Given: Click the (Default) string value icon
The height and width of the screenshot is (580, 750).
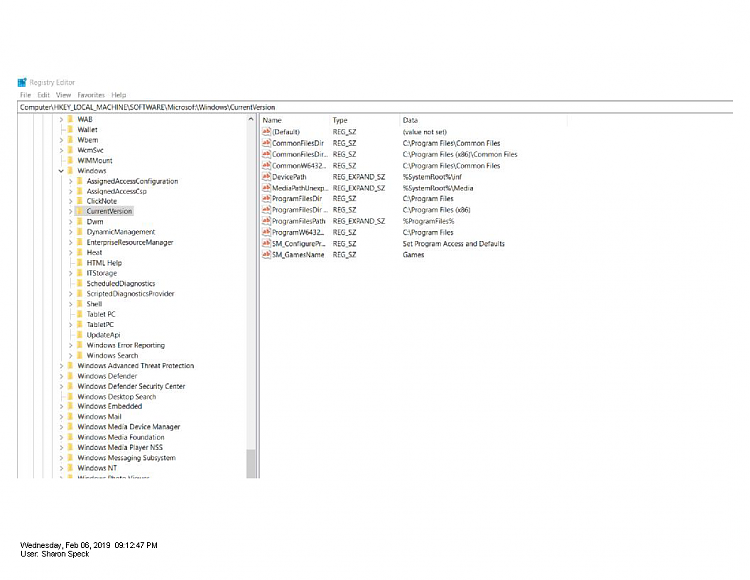Looking at the screenshot, I should (x=266, y=131).
